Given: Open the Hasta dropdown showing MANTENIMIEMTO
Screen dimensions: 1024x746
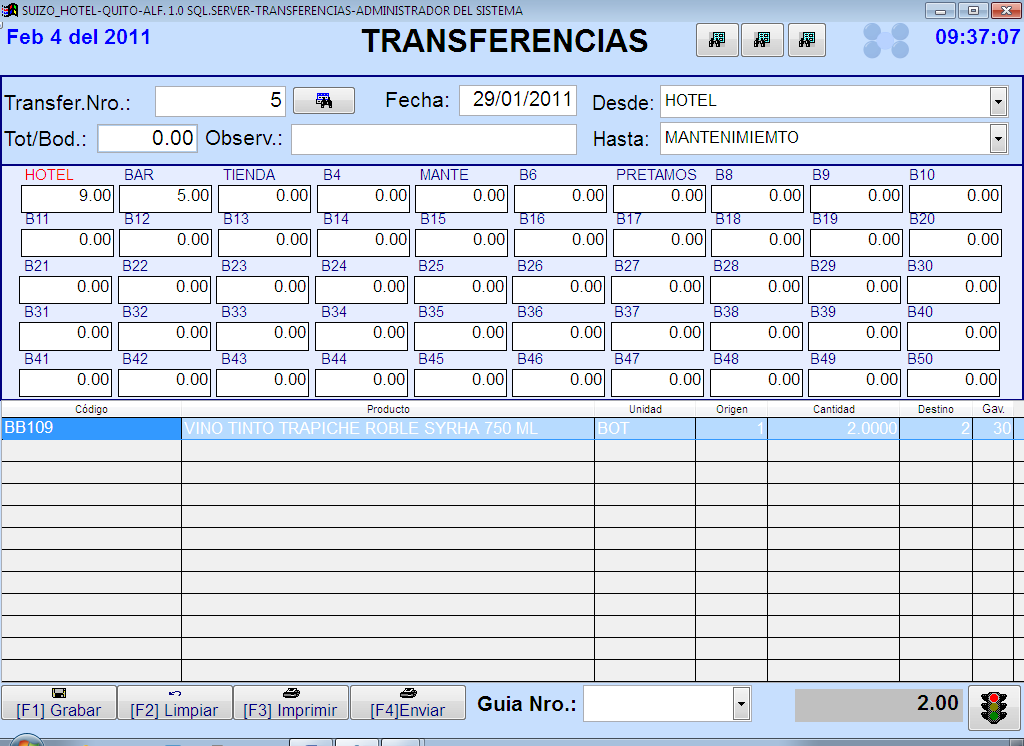Looking at the screenshot, I should tap(997, 138).
